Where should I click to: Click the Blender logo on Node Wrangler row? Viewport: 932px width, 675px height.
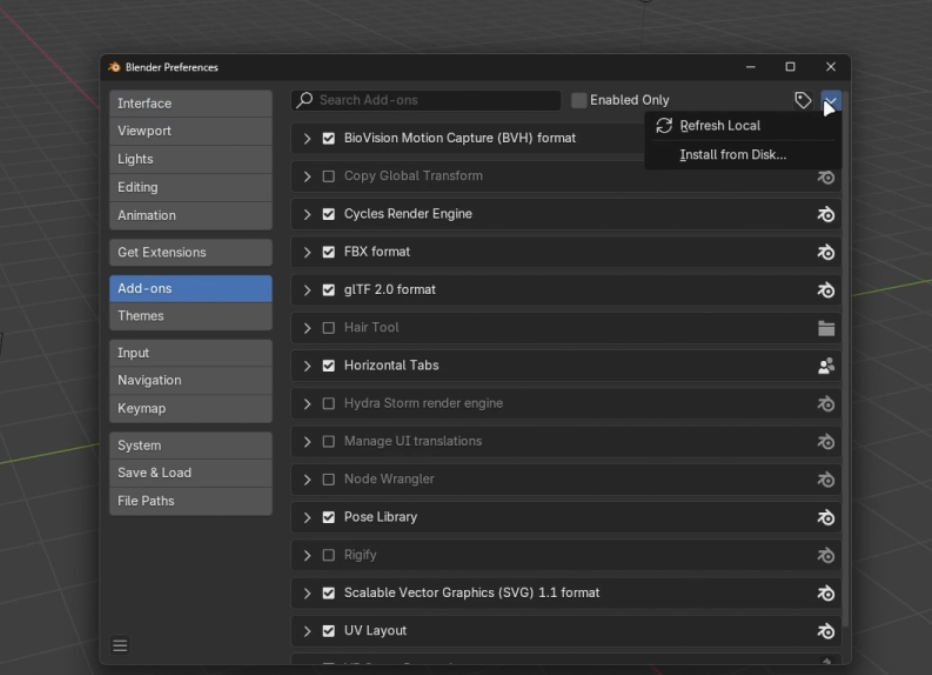coord(826,480)
